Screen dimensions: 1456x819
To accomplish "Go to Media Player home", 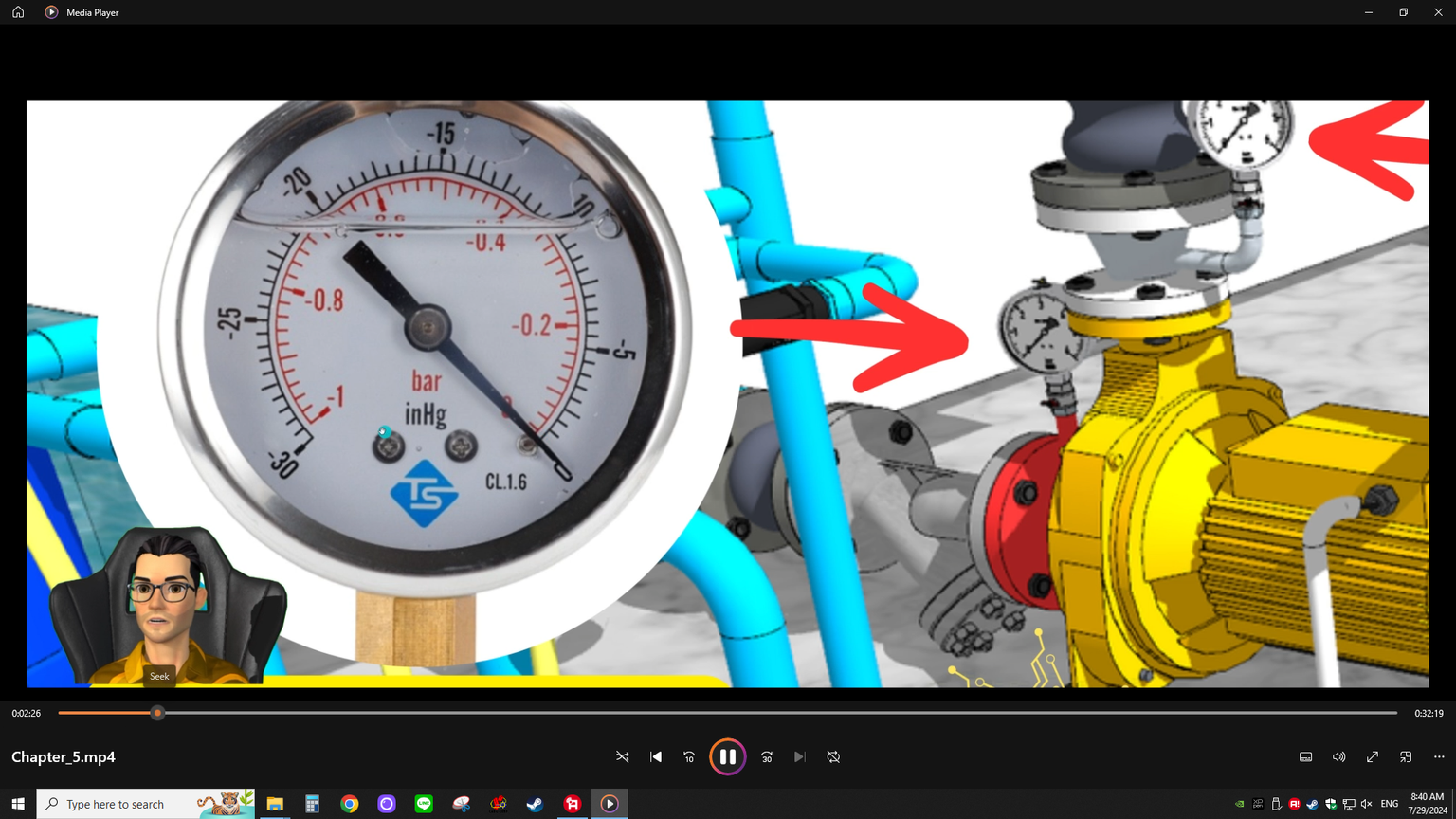I will pos(18,12).
